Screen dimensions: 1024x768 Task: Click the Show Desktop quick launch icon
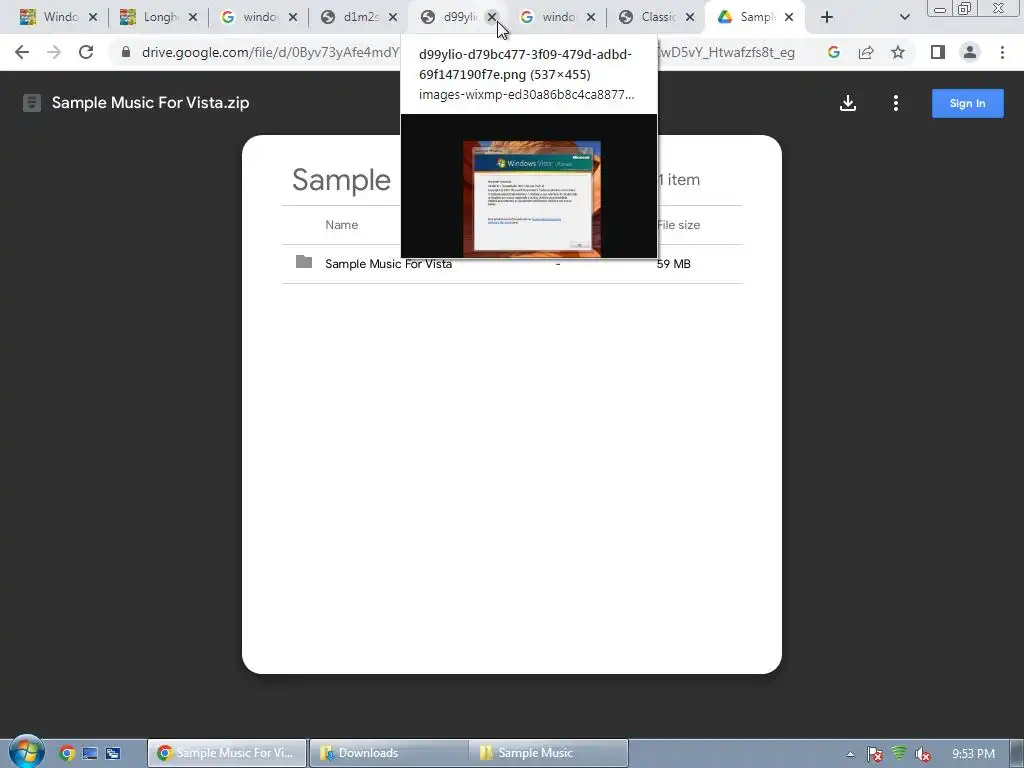89,753
